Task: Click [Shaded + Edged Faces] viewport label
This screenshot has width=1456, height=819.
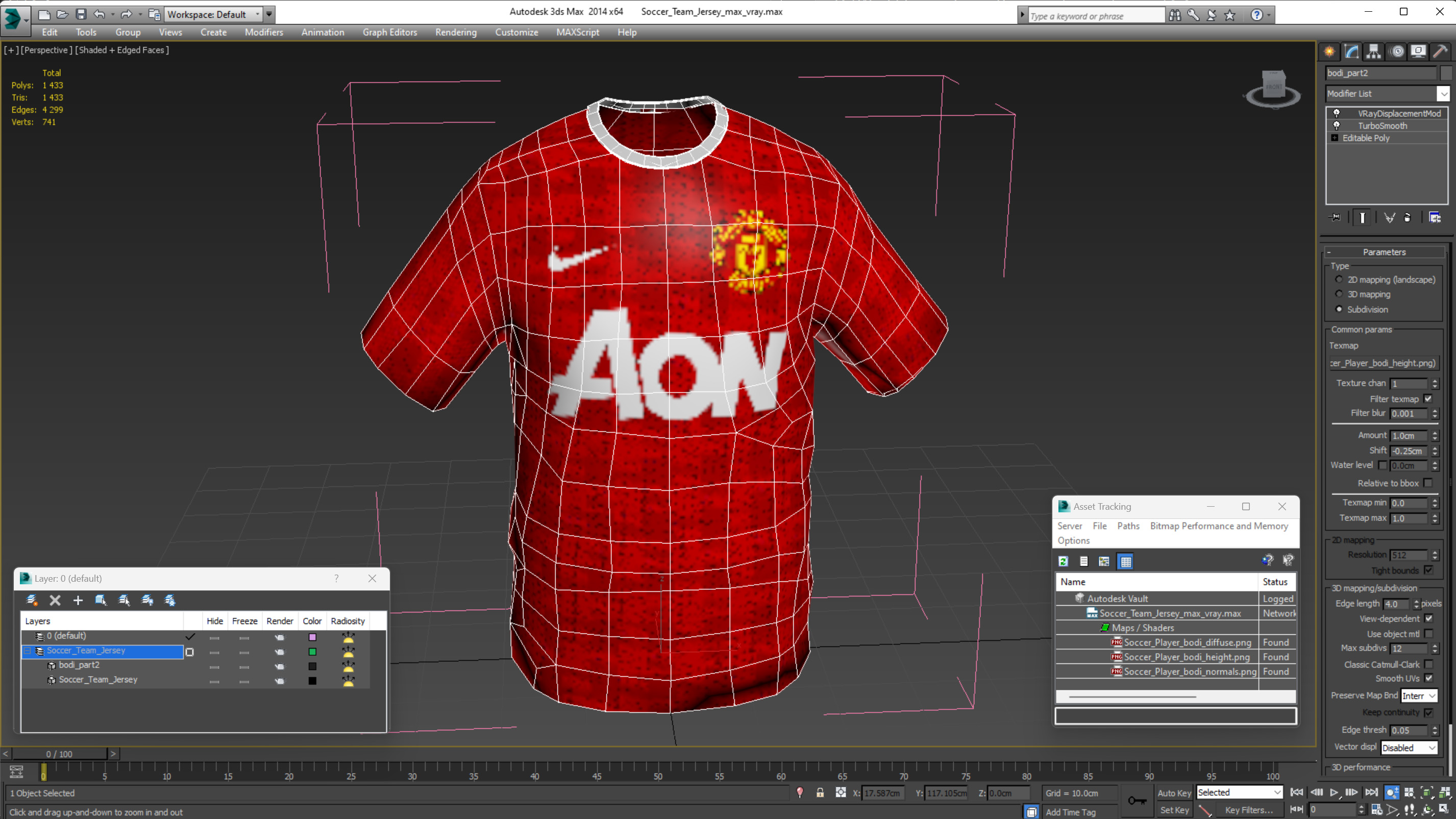Action: 122,49
